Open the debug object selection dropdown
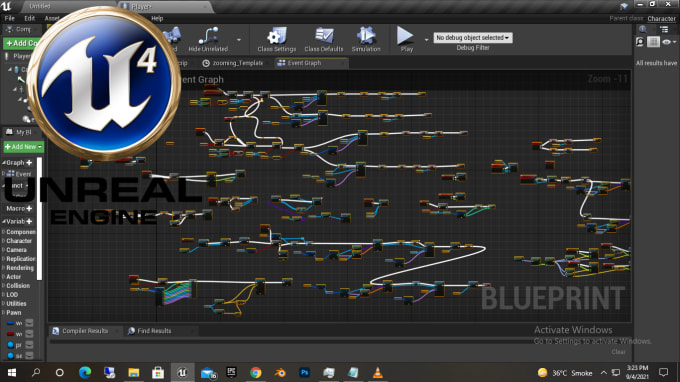 point(473,38)
